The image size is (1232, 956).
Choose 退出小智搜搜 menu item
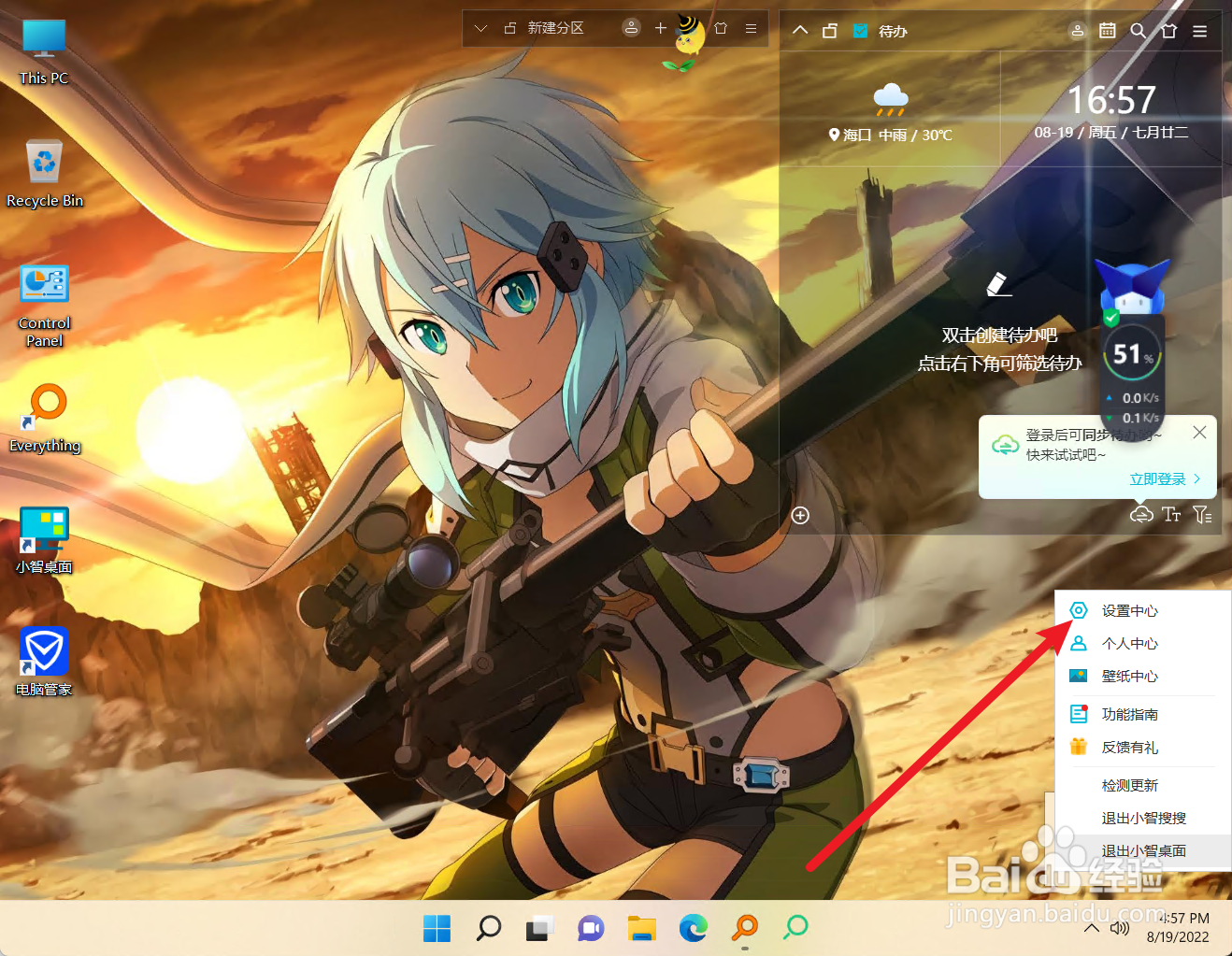[1142, 818]
